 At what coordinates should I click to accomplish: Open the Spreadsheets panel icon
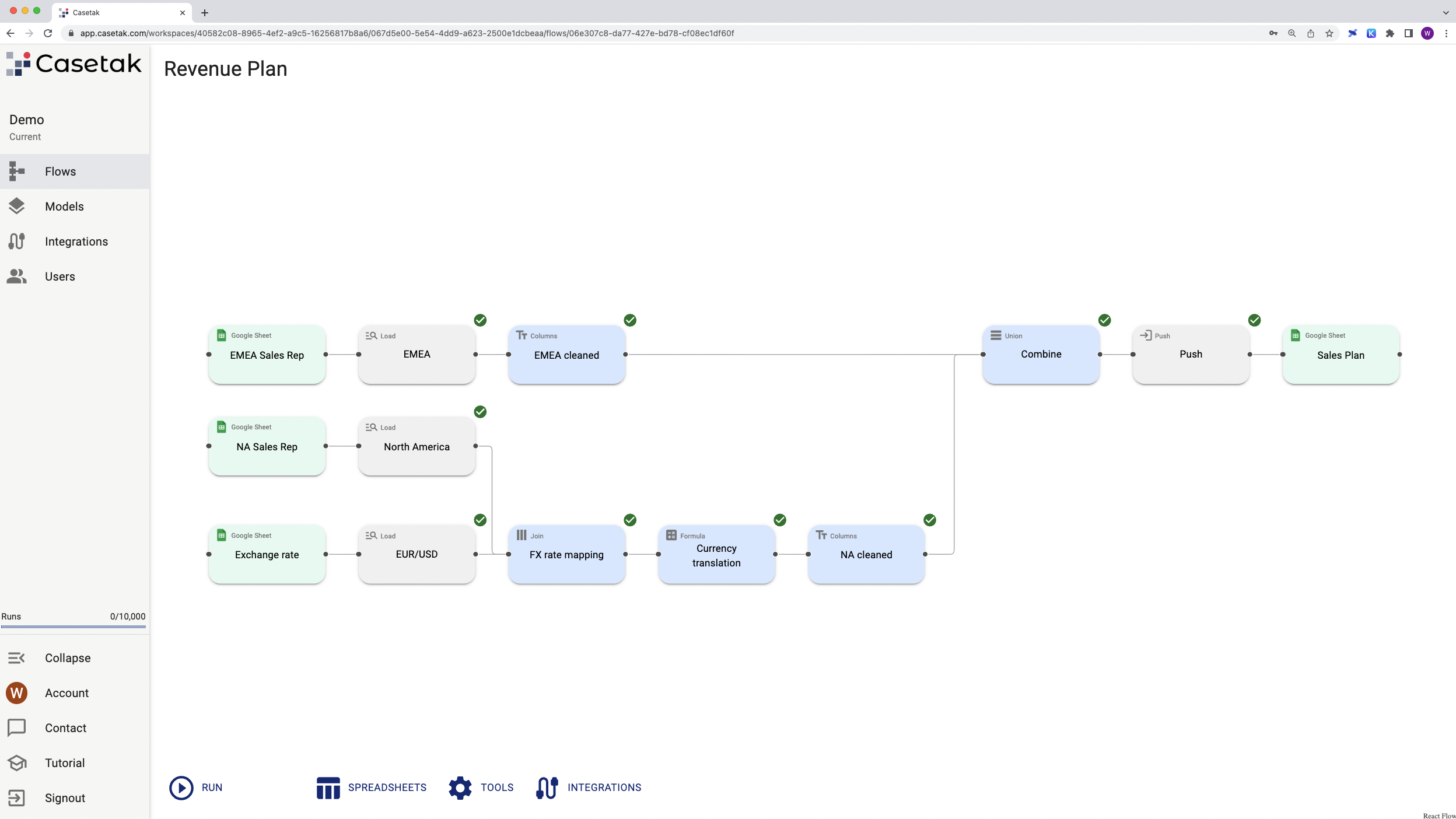click(328, 787)
